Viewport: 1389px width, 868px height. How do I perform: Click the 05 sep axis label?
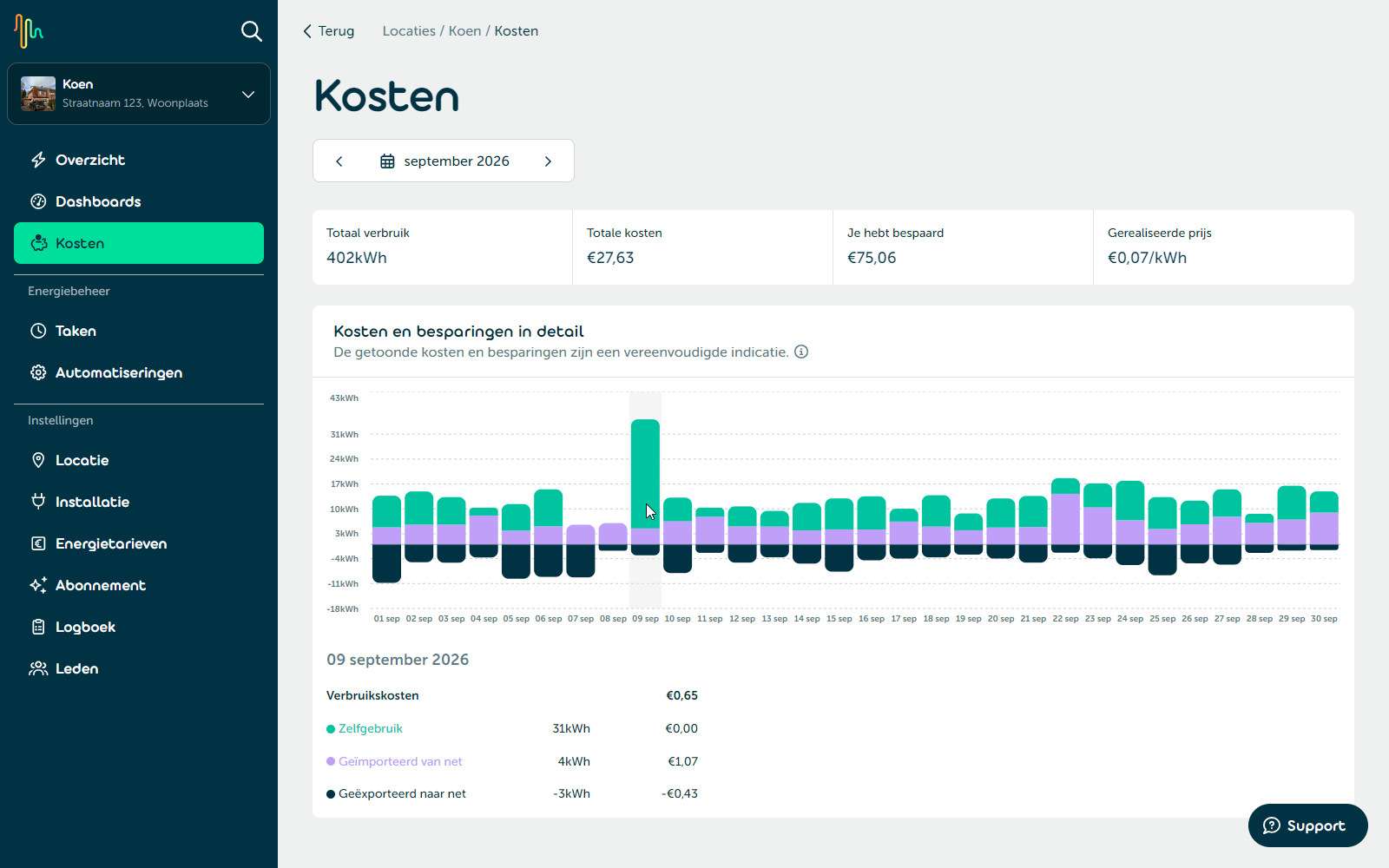pos(516,619)
